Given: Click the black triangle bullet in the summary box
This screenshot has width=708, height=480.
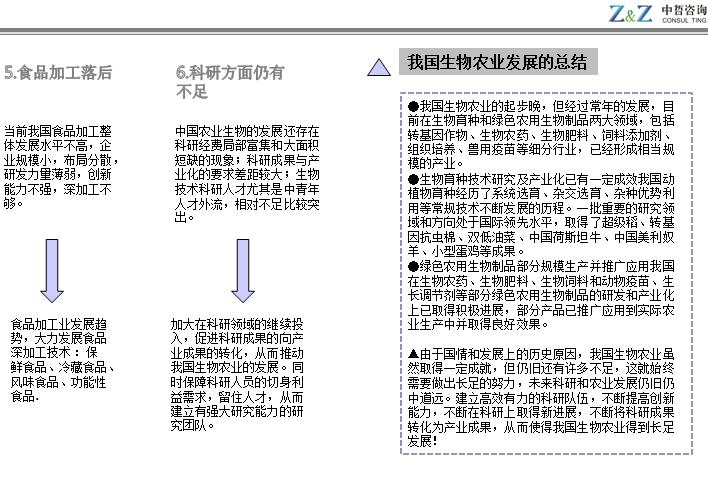Looking at the screenshot, I should coord(414,353).
